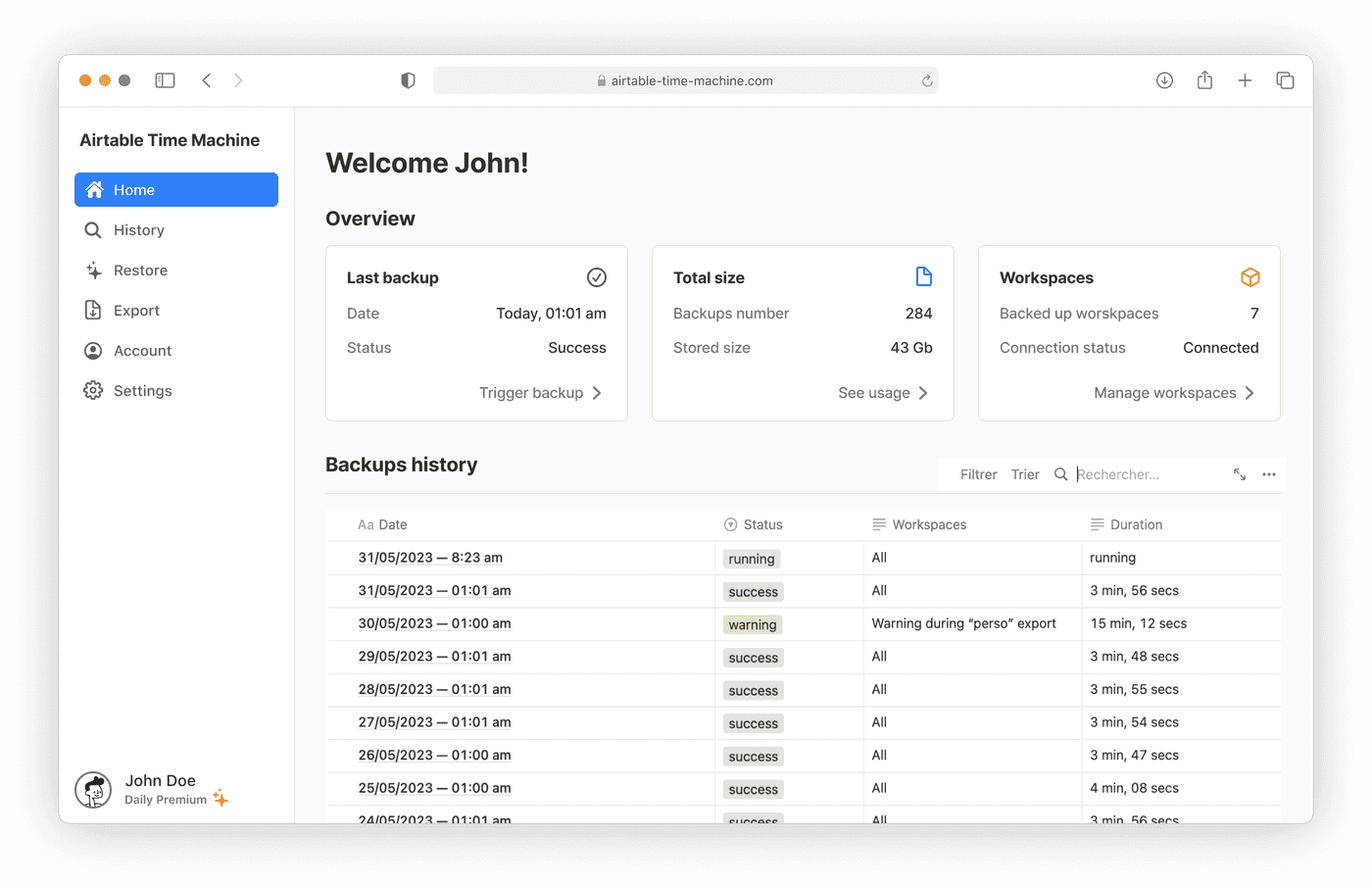Open the backup dated 31/05/2023 — 8:23 am
This screenshot has height=886, width=1372.
pyautogui.click(x=433, y=558)
